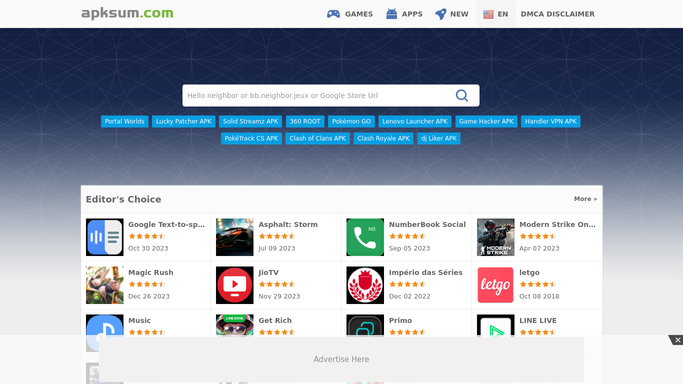Open the letgo app icon
This screenshot has width=683, height=384.
coord(496,285)
